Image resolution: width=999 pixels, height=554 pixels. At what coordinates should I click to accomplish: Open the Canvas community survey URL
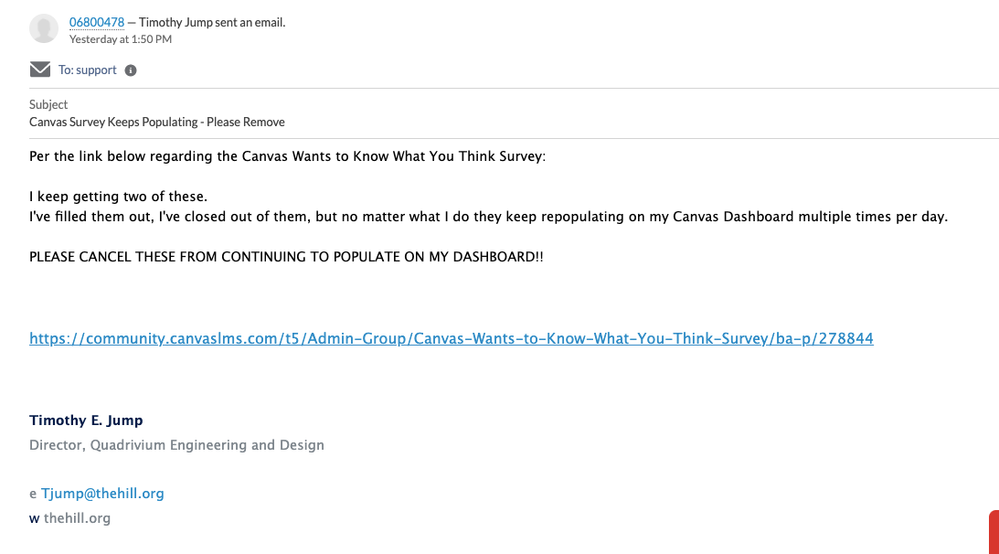451,339
